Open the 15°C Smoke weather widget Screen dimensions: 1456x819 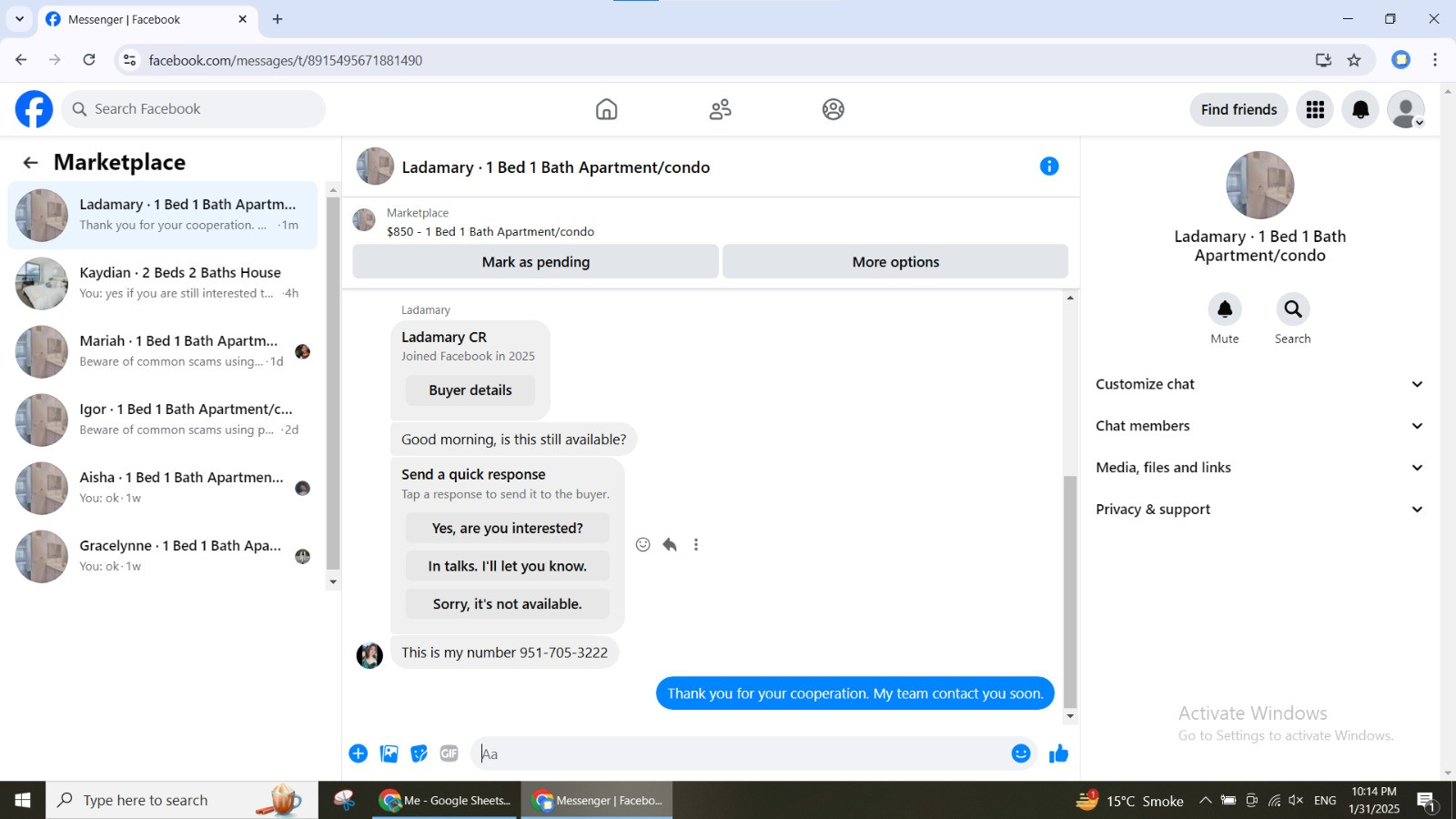tap(1130, 801)
